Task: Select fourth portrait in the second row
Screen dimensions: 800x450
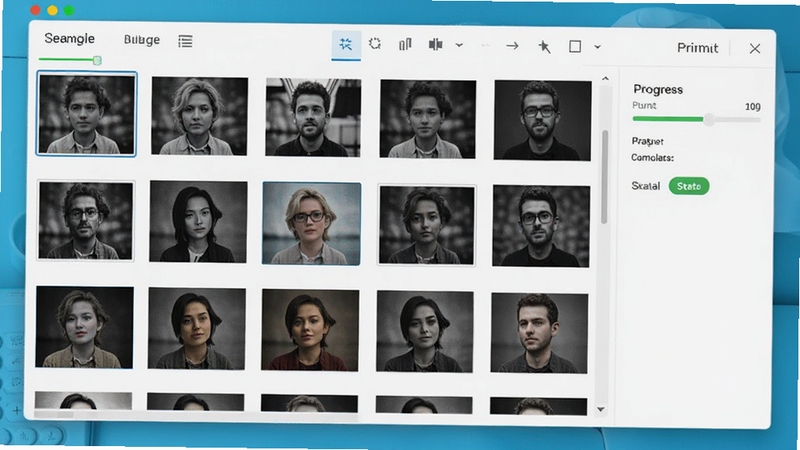Action: (427, 225)
